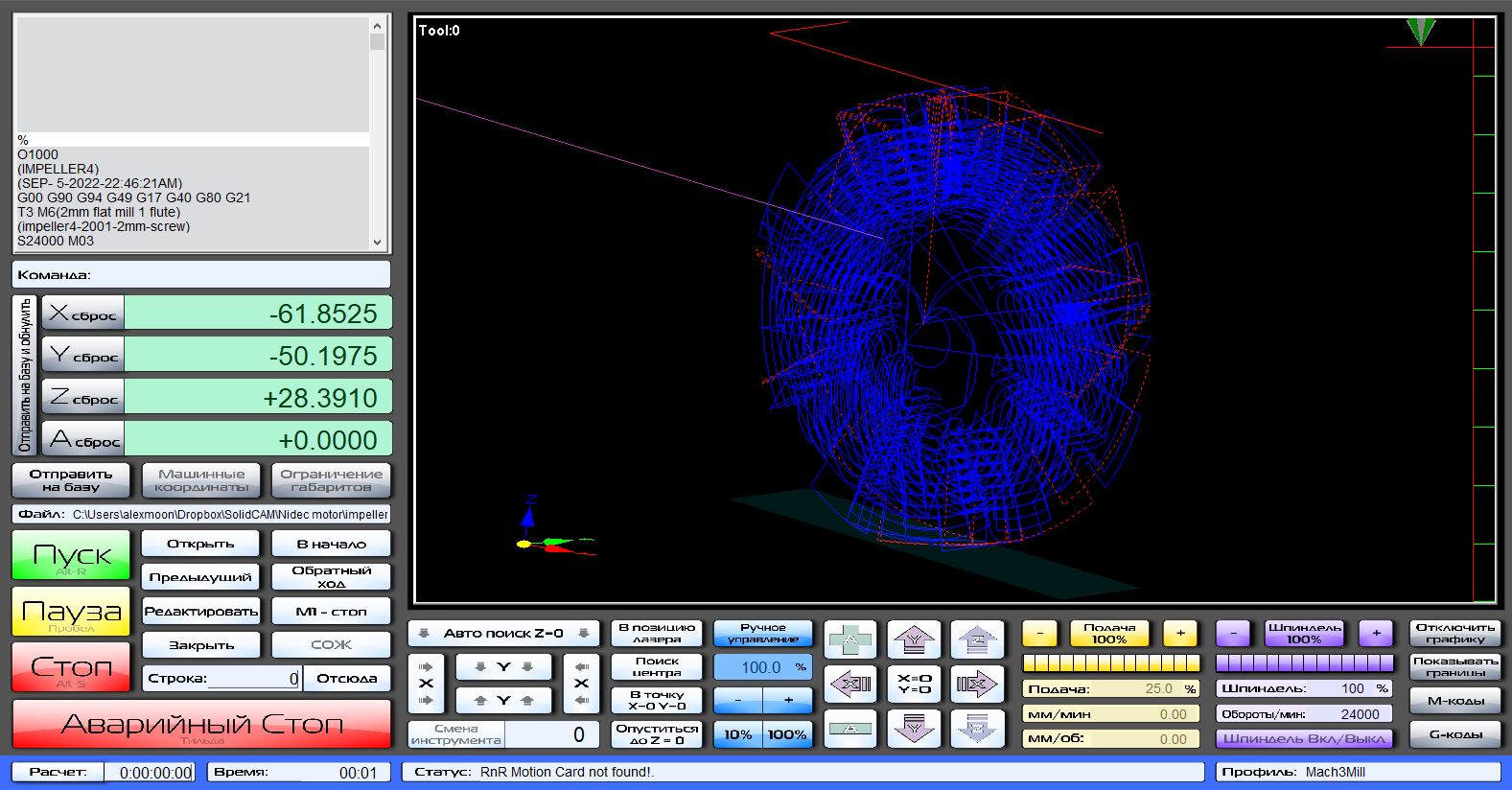Increase feed rate with yellow plus button
Viewport: 1512px width, 790px height.
[x=1180, y=634]
